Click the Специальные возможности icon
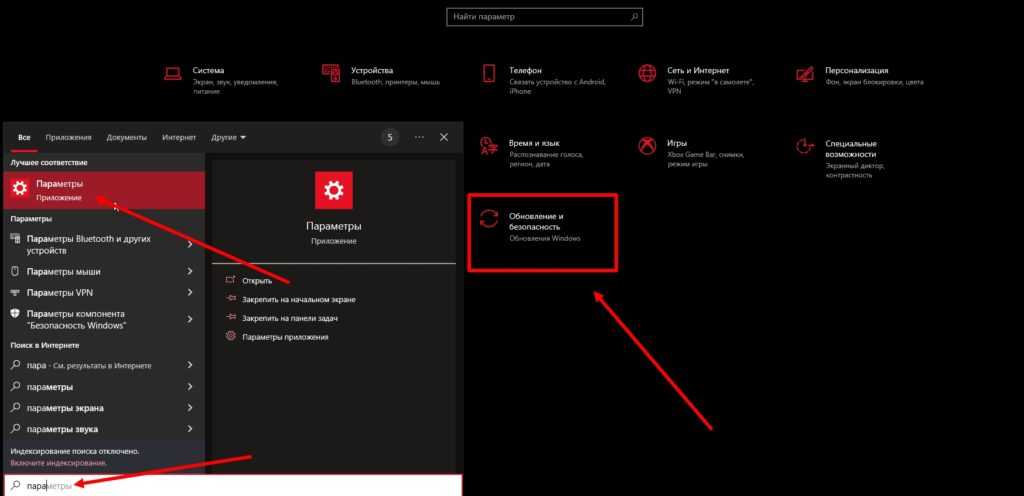The width and height of the screenshot is (1024, 496). [805, 146]
